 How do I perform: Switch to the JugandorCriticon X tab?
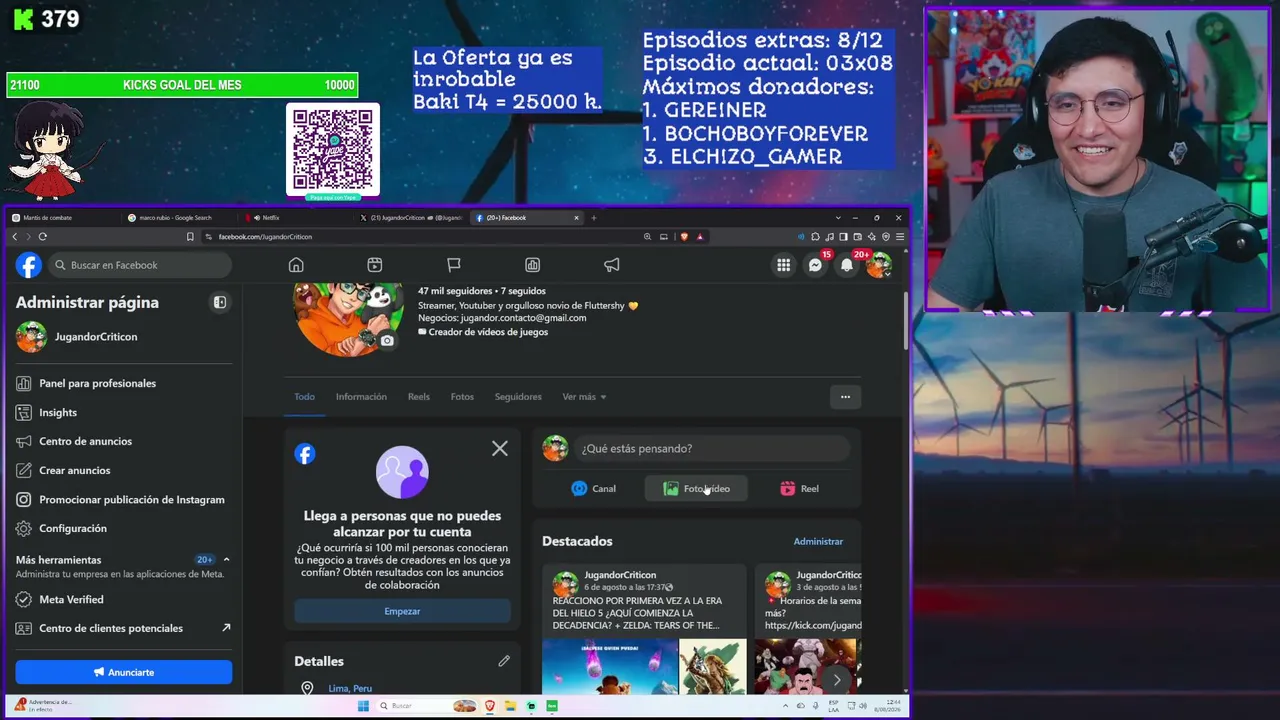pyautogui.click(x=410, y=218)
